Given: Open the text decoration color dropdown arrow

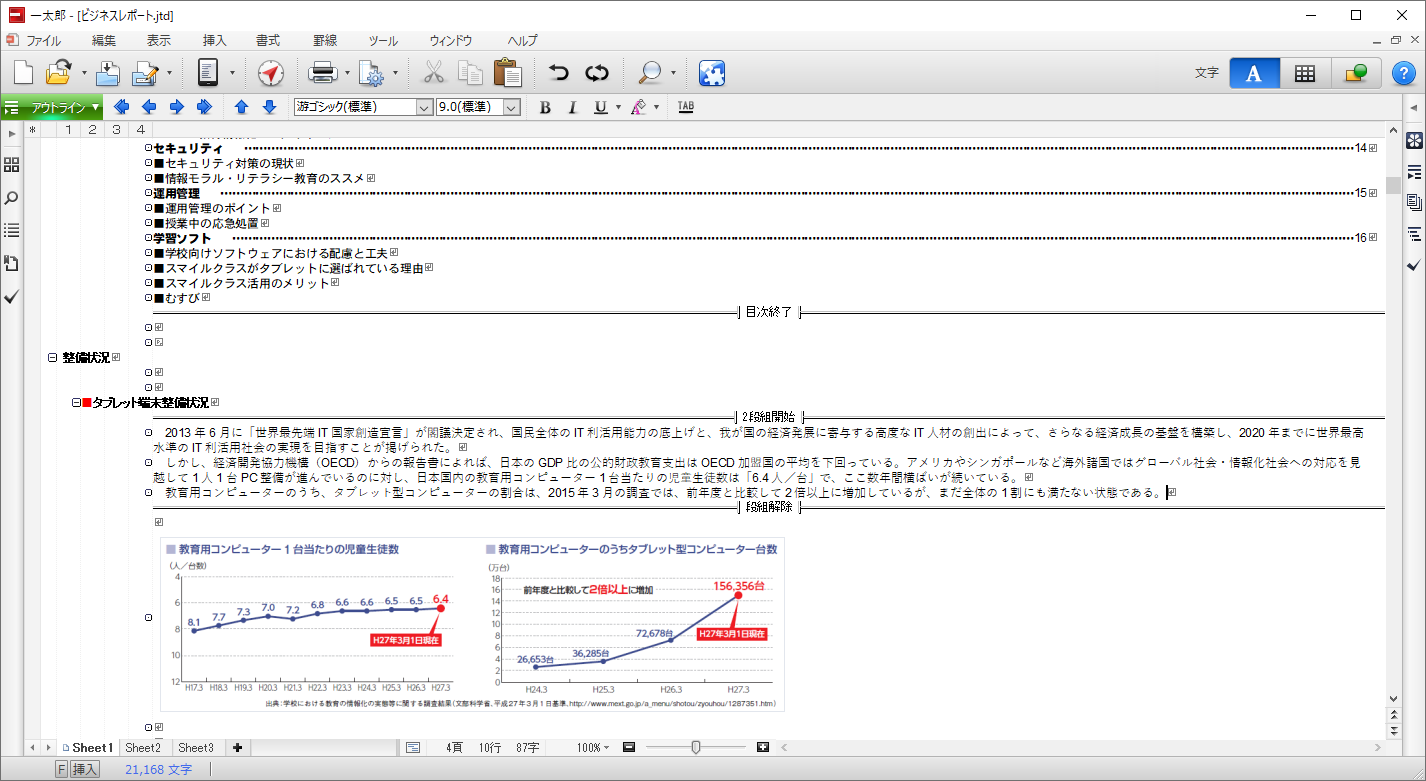Looking at the screenshot, I should pyautogui.click(x=656, y=107).
